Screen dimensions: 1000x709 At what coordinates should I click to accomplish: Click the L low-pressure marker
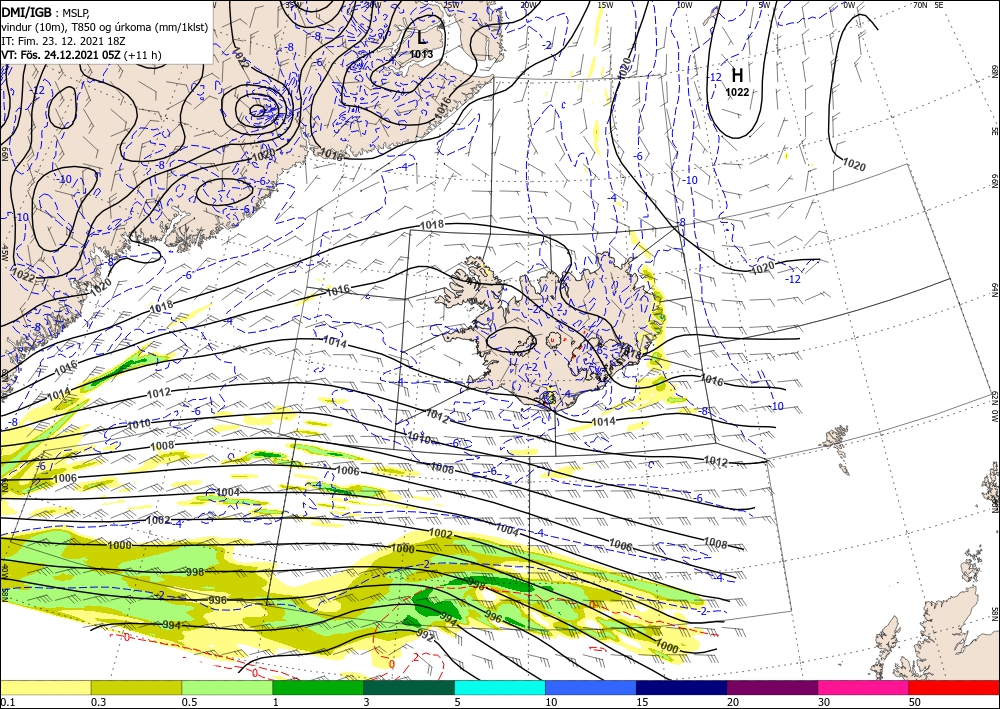[x=422, y=38]
